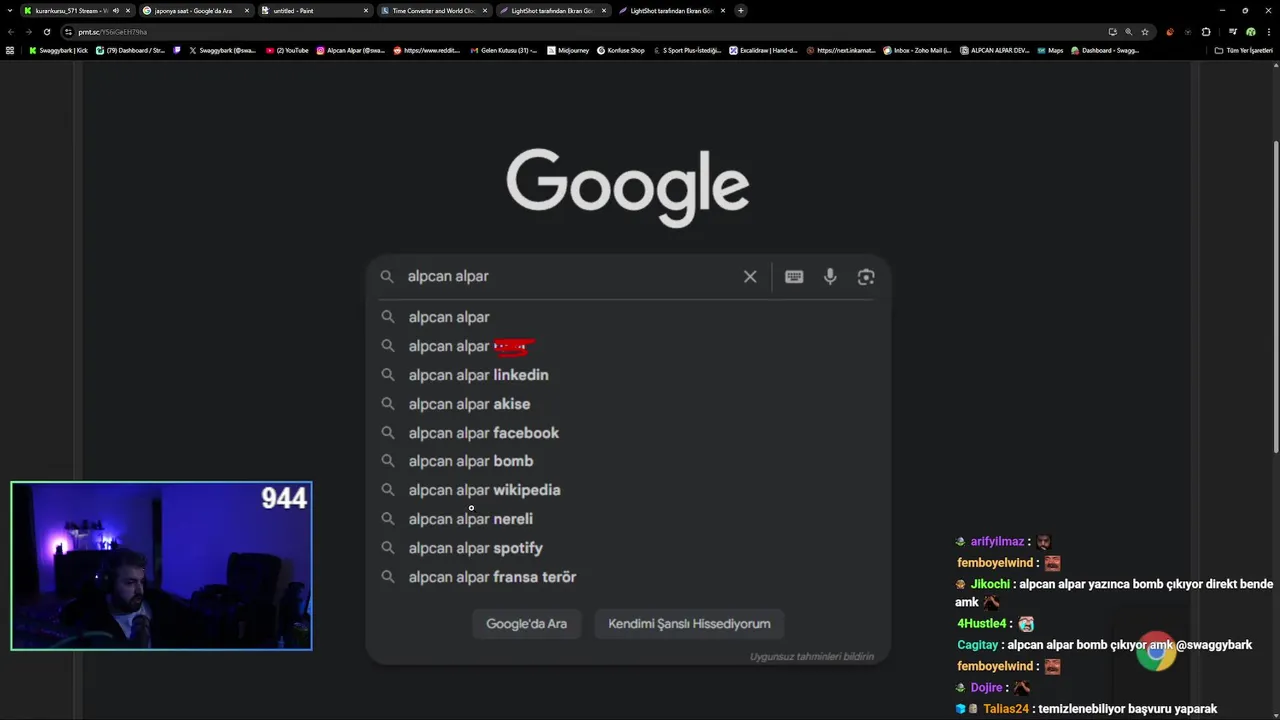Switch to Time Converter and World Clock tab
This screenshot has width=1280, height=720.
433,11
